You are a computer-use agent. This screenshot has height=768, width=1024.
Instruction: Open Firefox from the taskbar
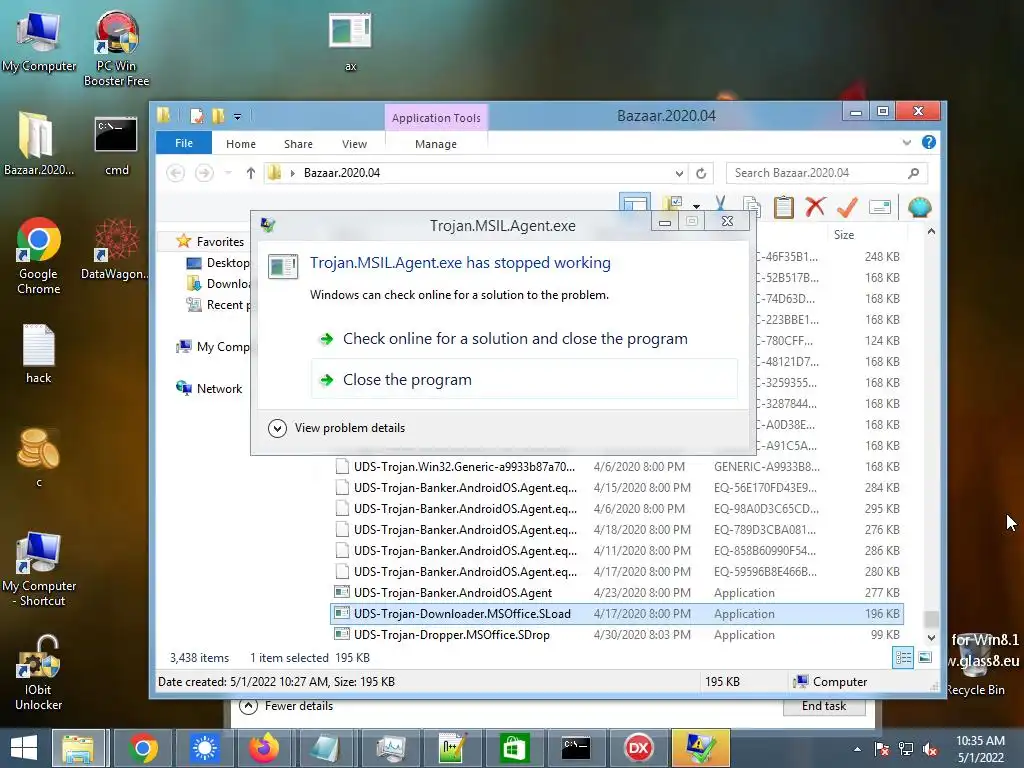(x=264, y=748)
